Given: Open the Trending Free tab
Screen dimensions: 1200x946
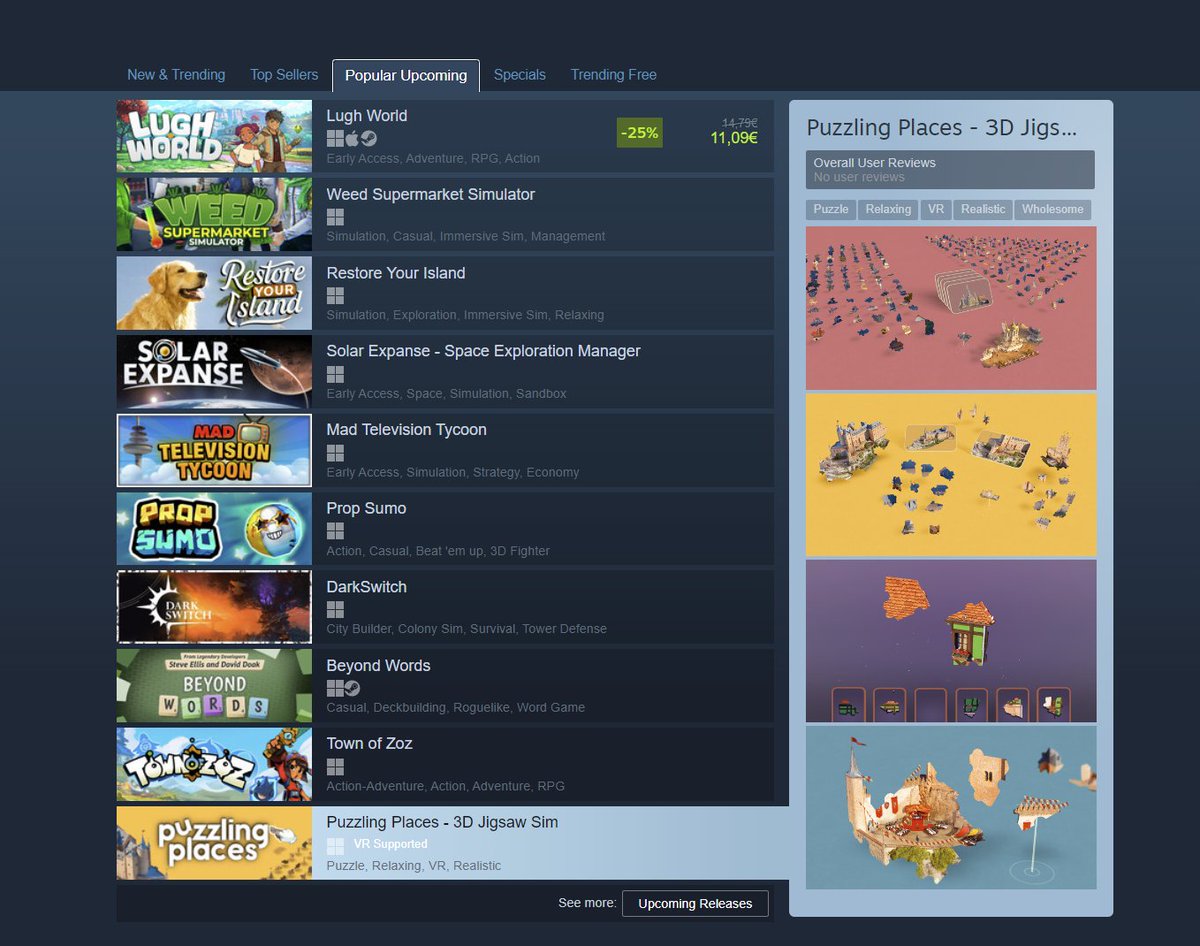Looking at the screenshot, I should [613, 74].
